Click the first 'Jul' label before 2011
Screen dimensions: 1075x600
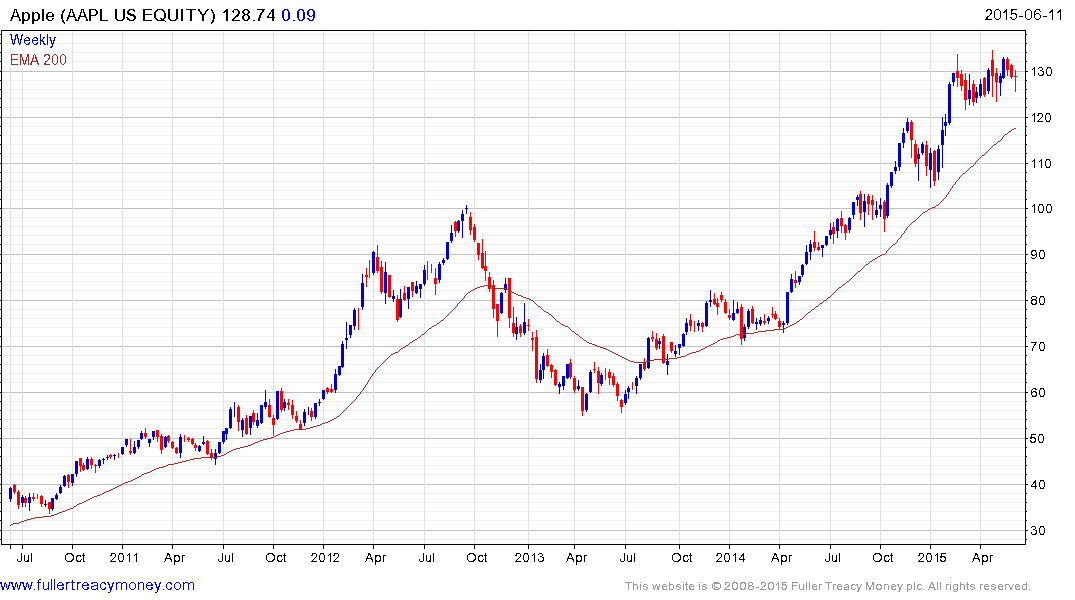coord(24,557)
